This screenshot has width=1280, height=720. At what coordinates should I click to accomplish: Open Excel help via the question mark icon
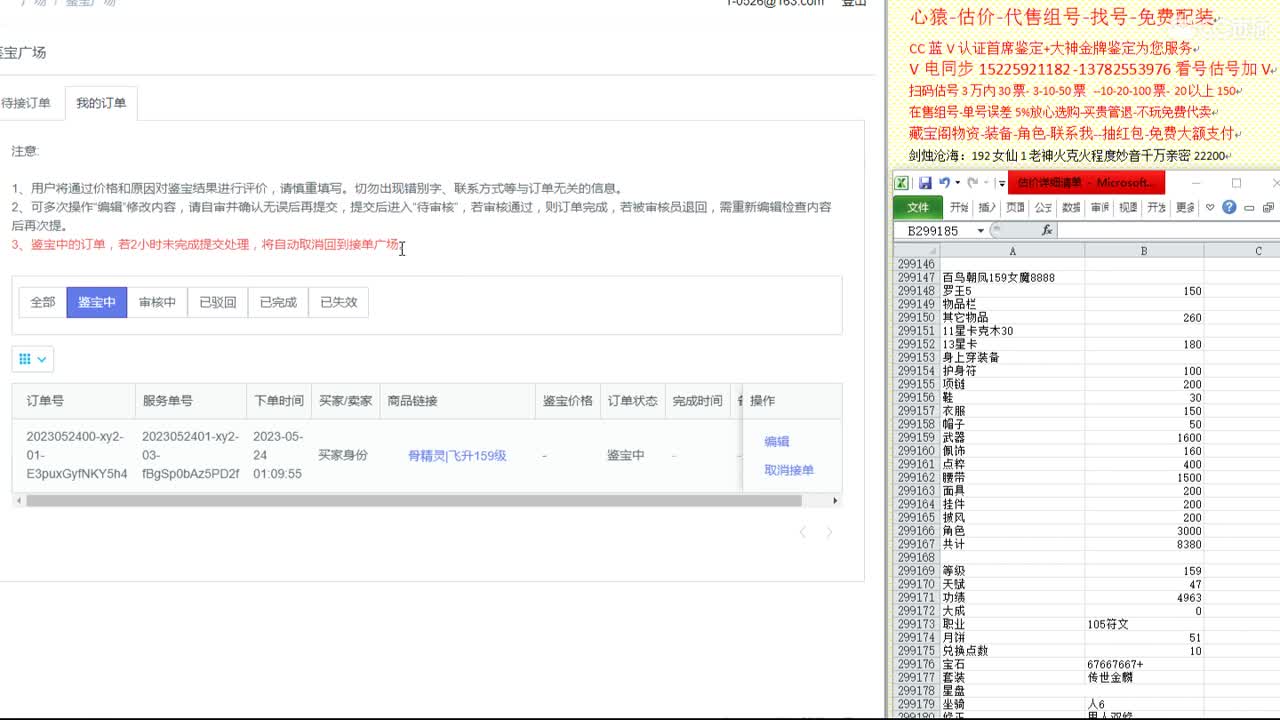click(x=1230, y=207)
